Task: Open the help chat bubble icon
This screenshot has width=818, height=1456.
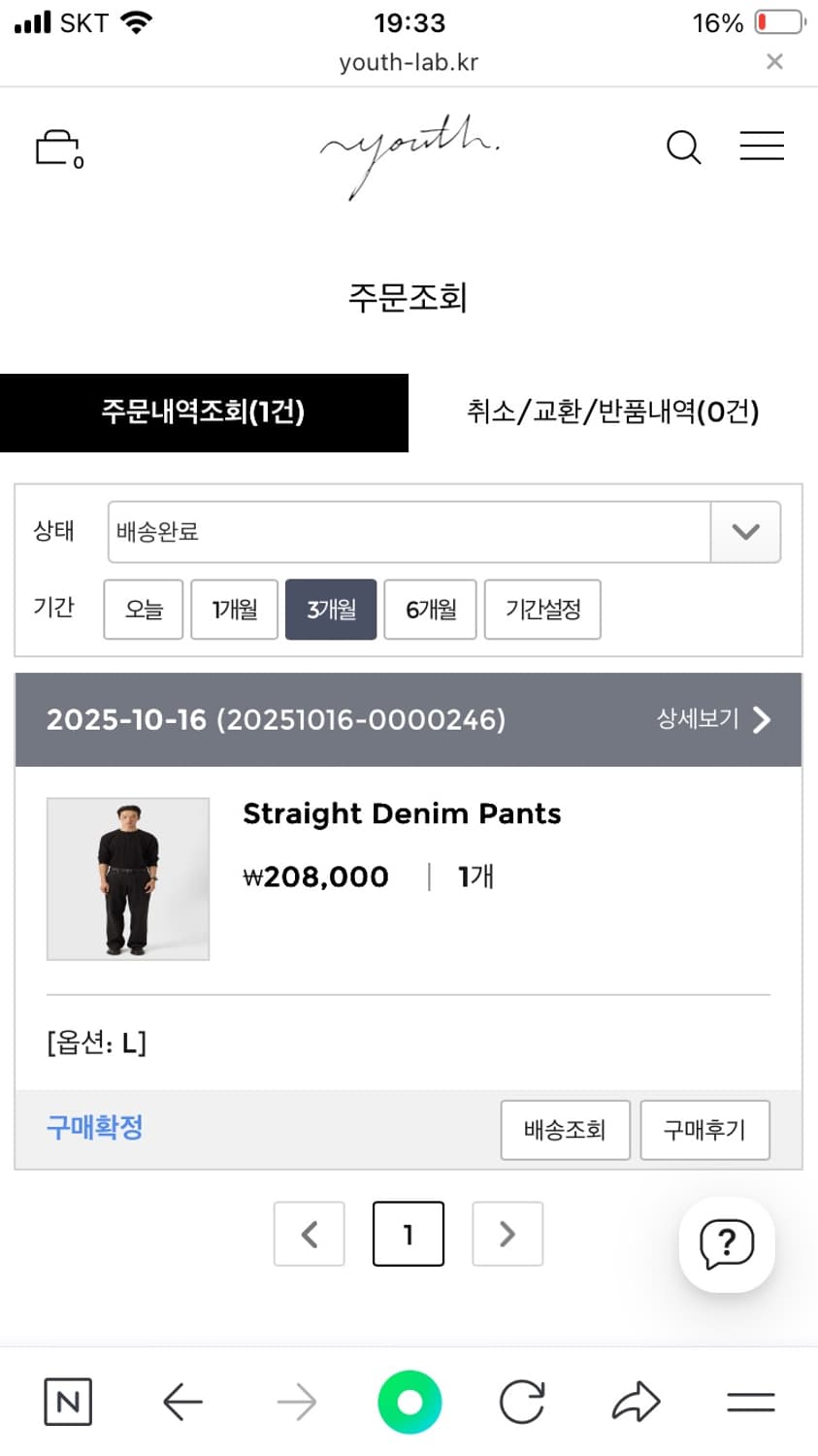Action: (x=726, y=1243)
